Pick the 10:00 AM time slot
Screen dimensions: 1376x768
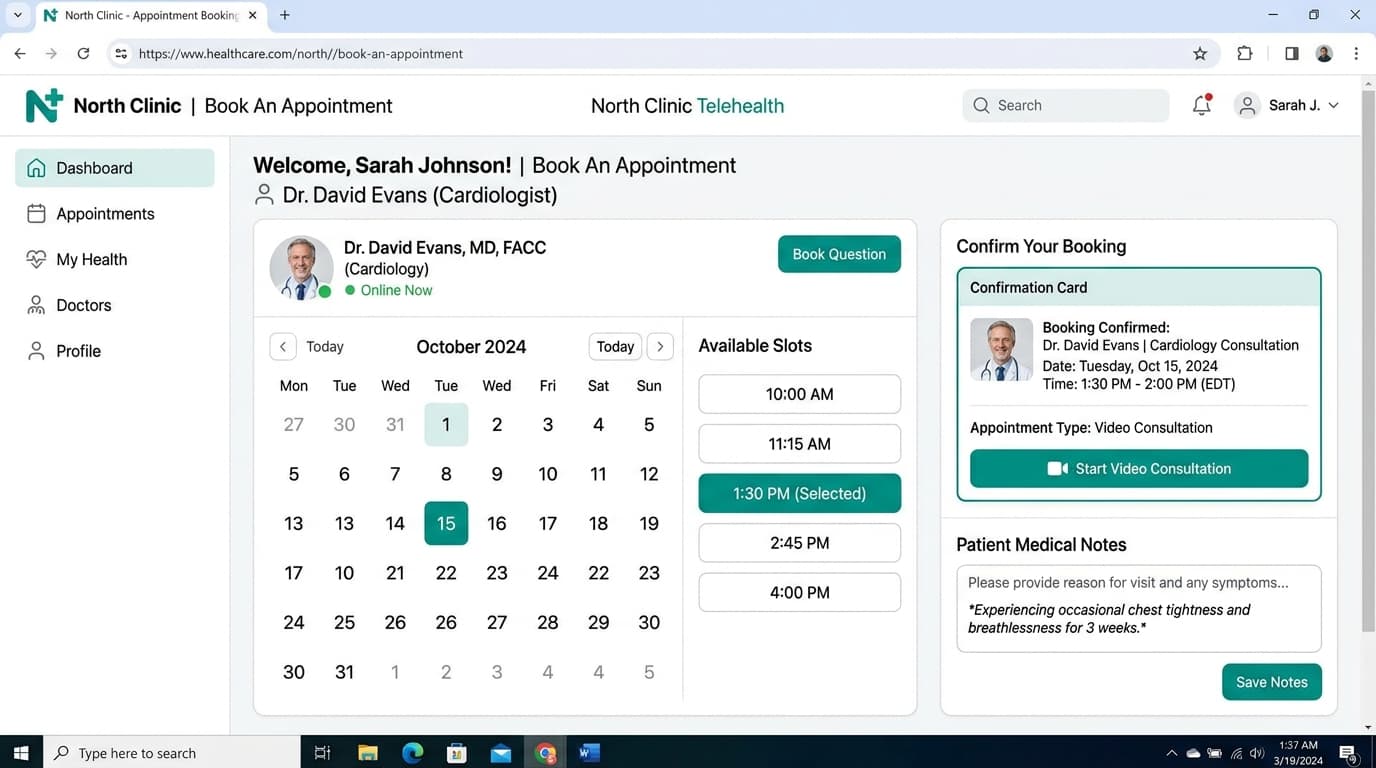click(800, 394)
